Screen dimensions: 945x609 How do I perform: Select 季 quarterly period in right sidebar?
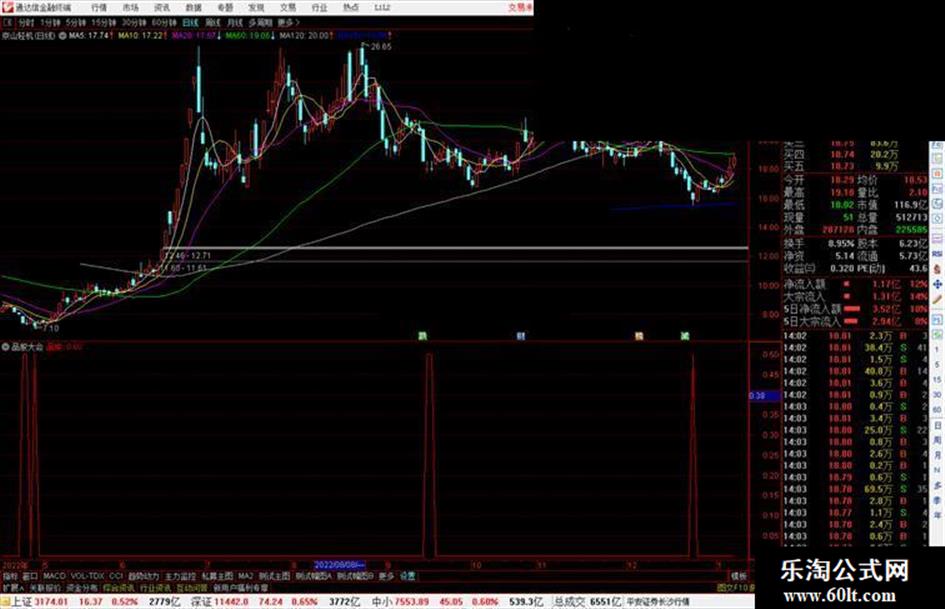point(937,500)
